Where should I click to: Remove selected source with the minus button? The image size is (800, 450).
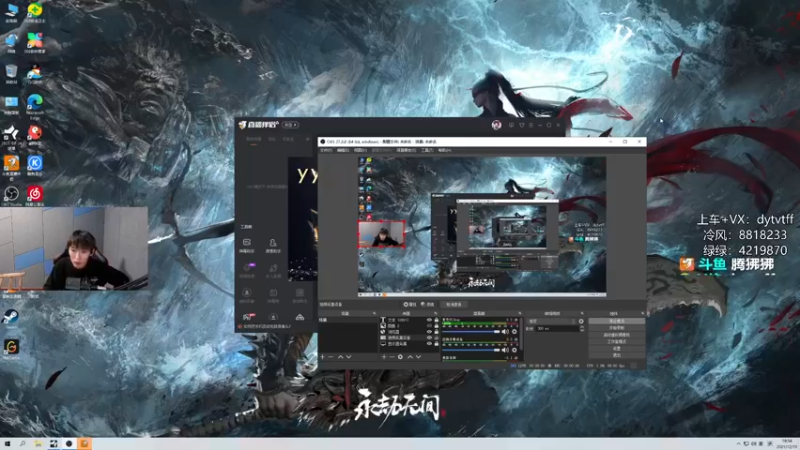pos(392,357)
